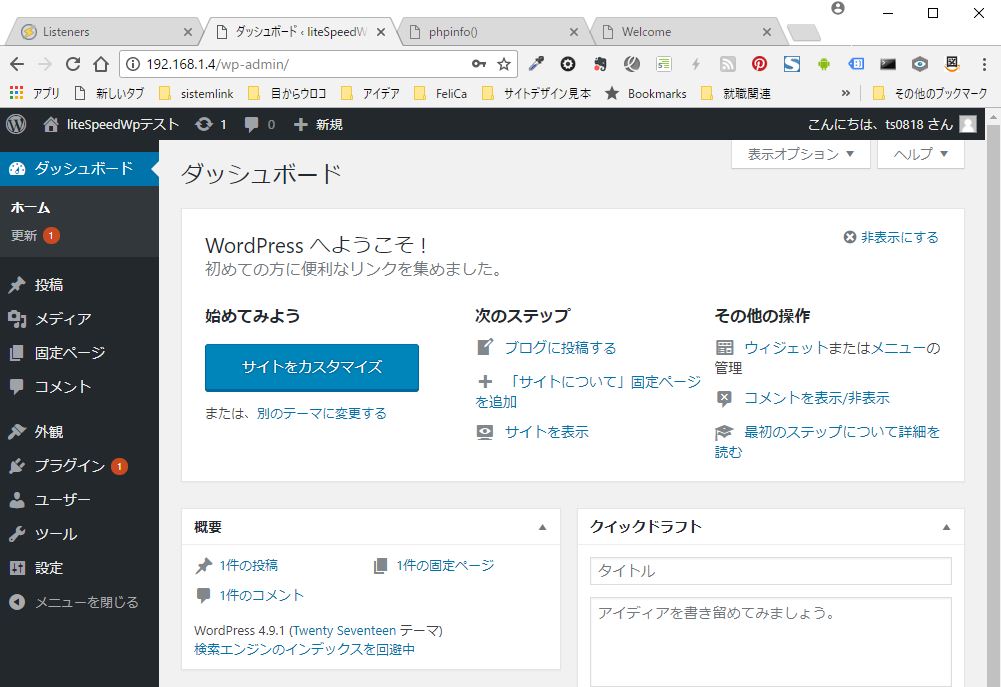The image size is (1001, 687).
Task: Open comments bubble icon in admin bar
Action: pos(260,124)
